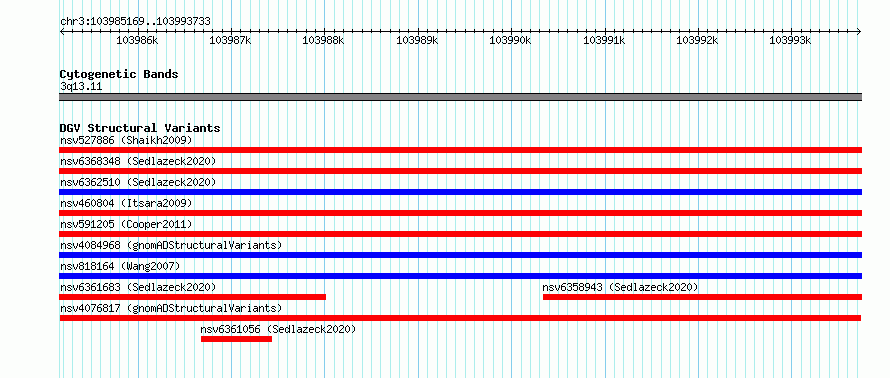Click the chr3:103985169..103993733 position label
890x378 pixels.
pyautogui.click(x=135, y=21)
